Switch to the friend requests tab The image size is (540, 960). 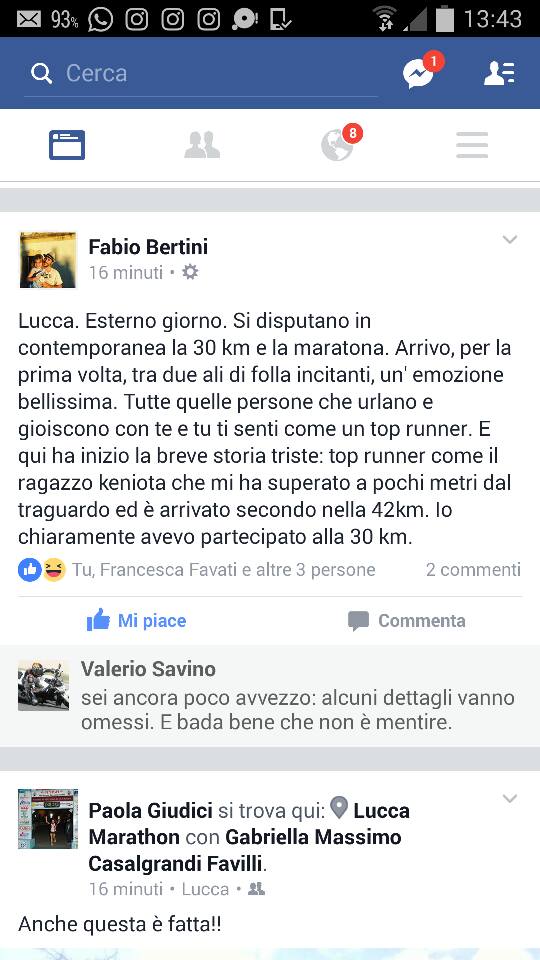(202, 145)
